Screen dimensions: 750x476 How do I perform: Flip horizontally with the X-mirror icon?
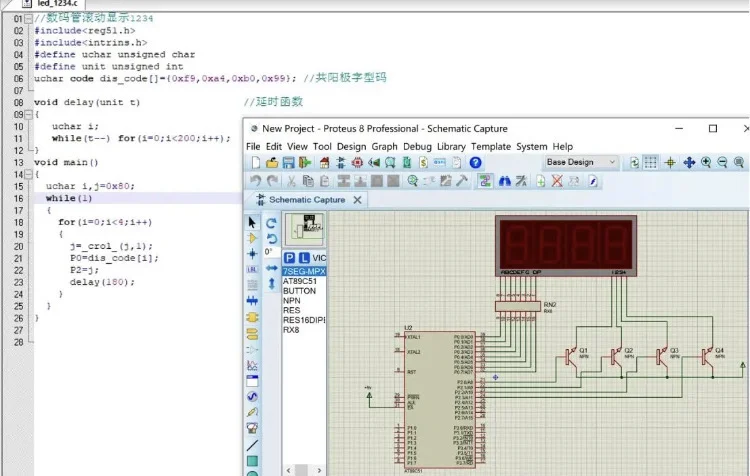coord(271,268)
